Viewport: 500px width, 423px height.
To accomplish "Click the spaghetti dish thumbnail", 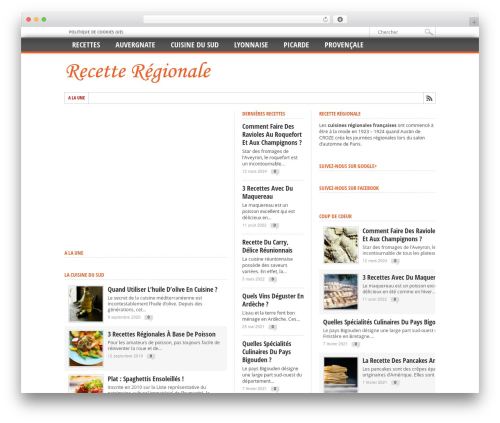I will click(x=86, y=384).
